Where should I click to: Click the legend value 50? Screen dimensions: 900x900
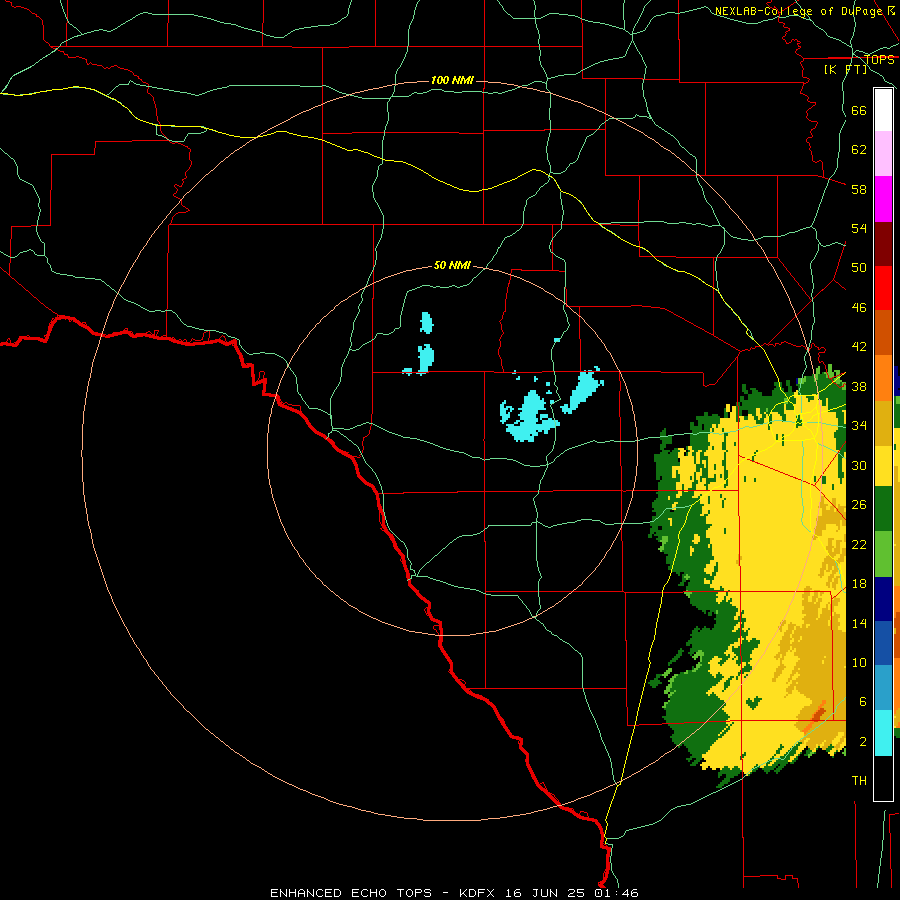point(859,268)
